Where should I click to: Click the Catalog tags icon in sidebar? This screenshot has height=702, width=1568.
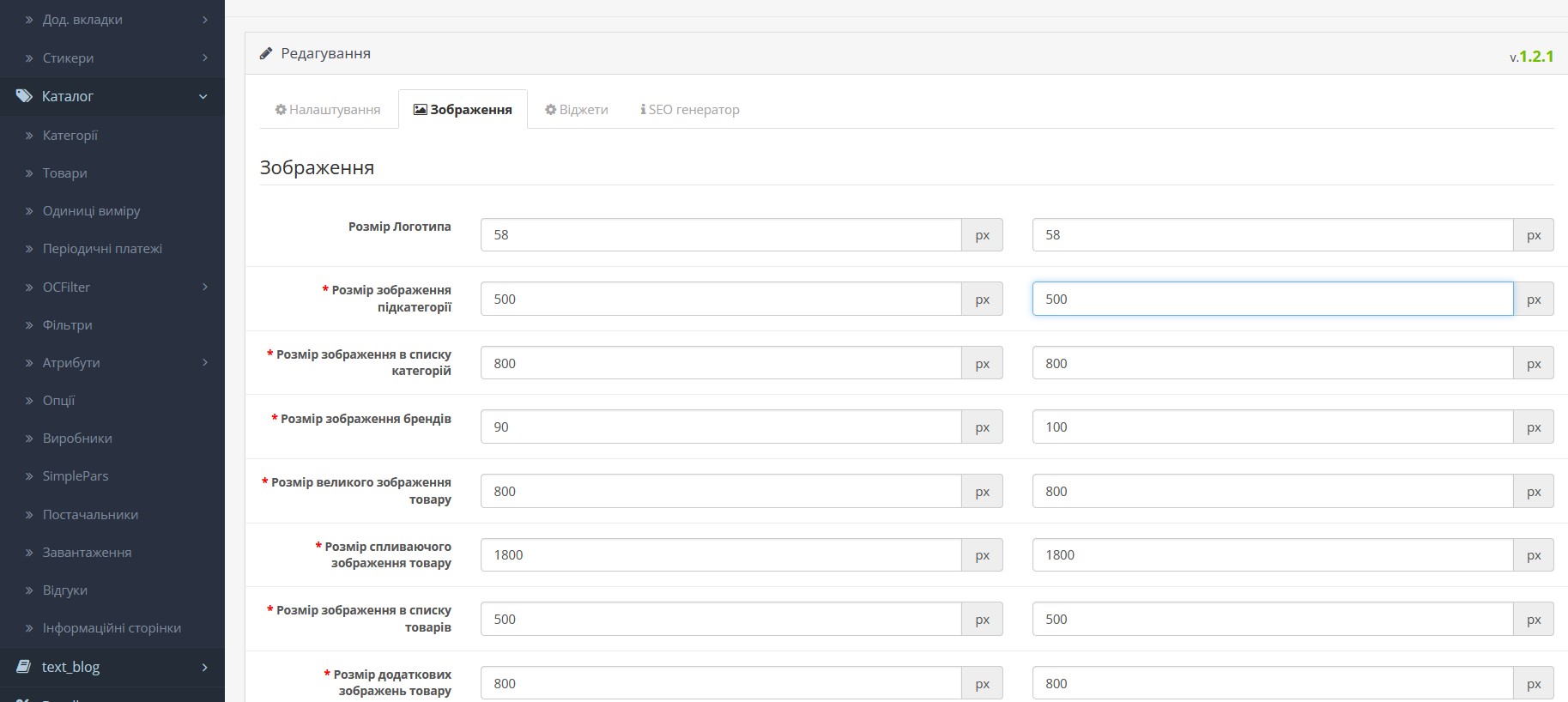tap(24, 96)
